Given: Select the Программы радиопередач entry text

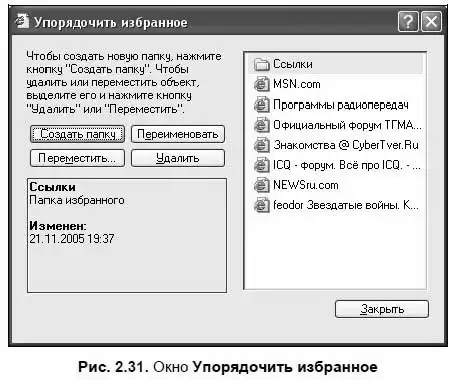Looking at the screenshot, I should pos(340,105).
